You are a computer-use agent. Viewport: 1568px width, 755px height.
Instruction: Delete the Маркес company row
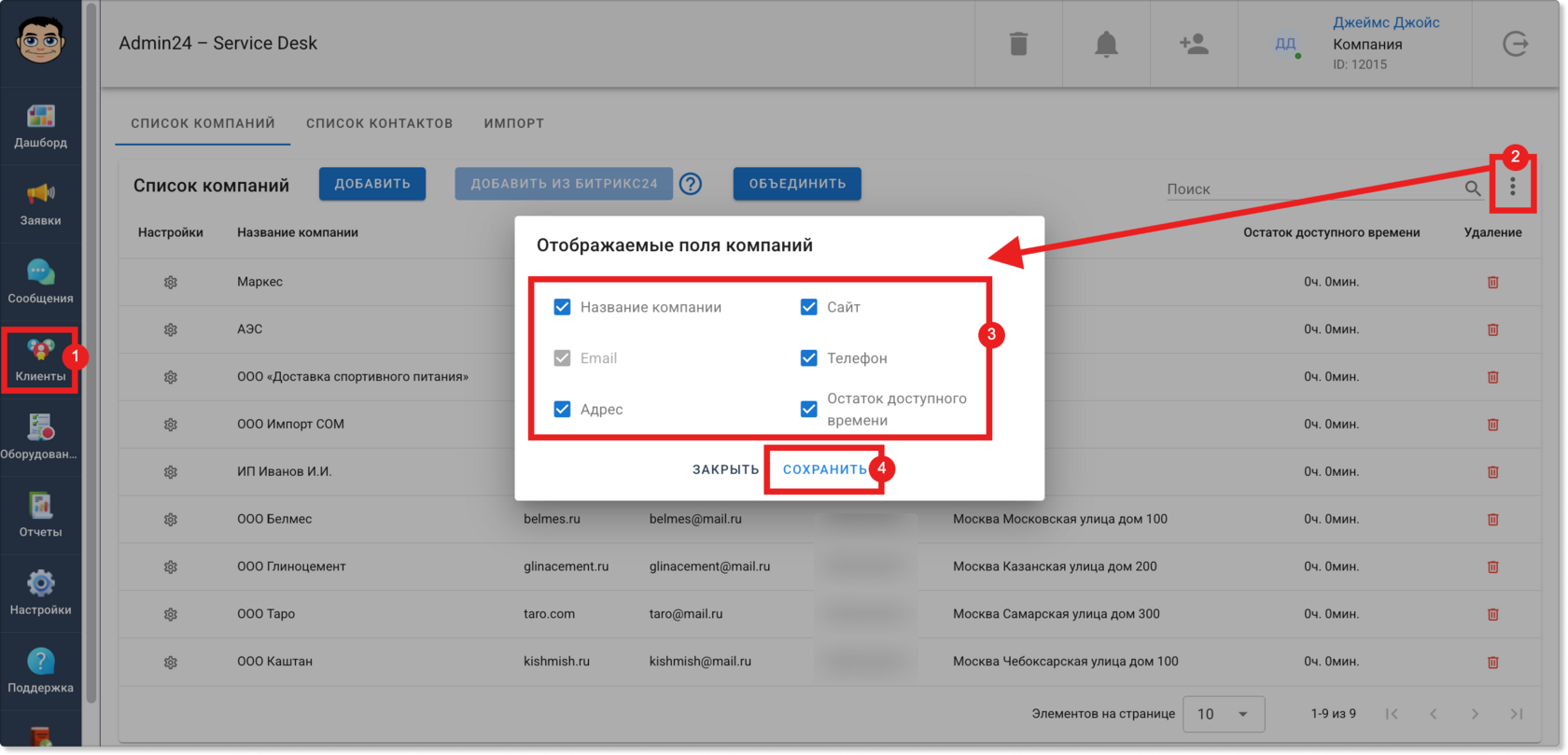click(1492, 282)
